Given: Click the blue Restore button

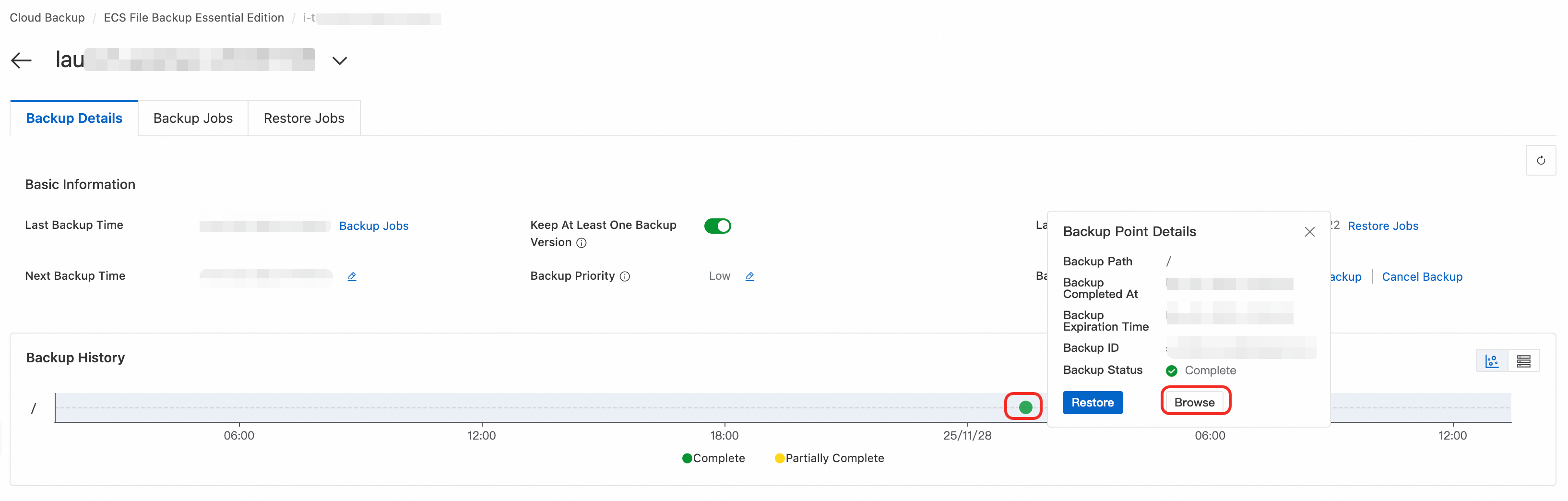Looking at the screenshot, I should click(1093, 402).
